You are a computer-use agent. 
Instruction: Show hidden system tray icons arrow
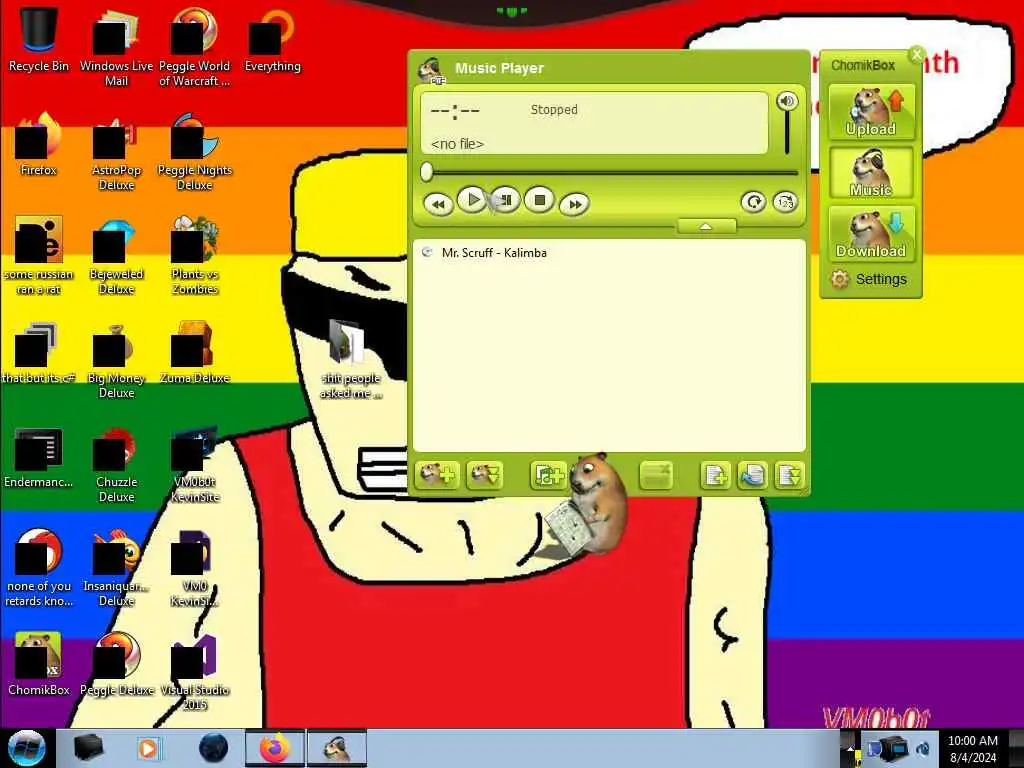click(x=850, y=748)
